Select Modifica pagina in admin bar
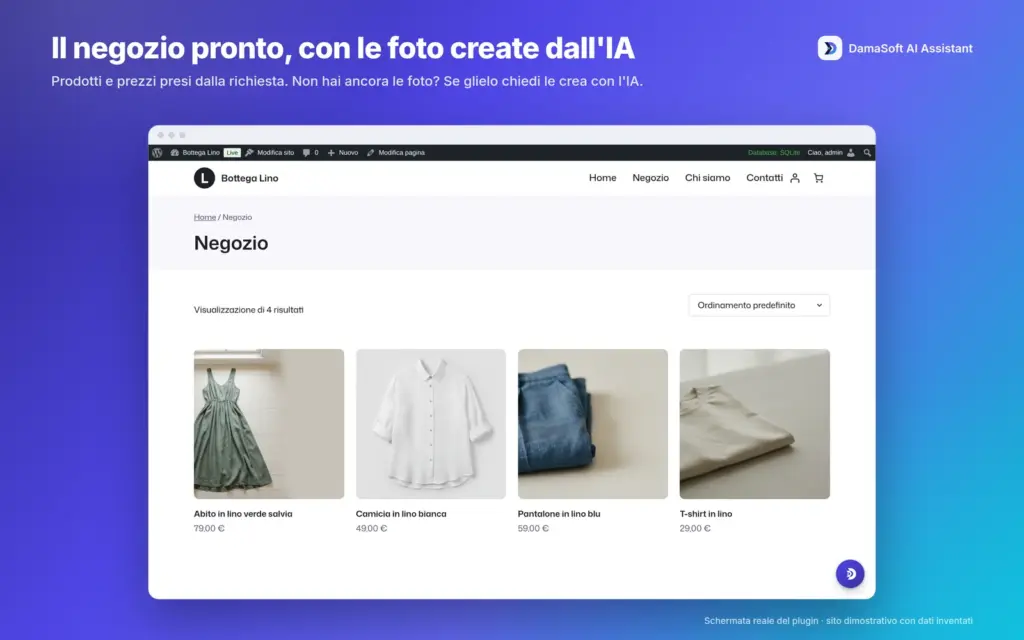1024x640 pixels. tap(396, 153)
